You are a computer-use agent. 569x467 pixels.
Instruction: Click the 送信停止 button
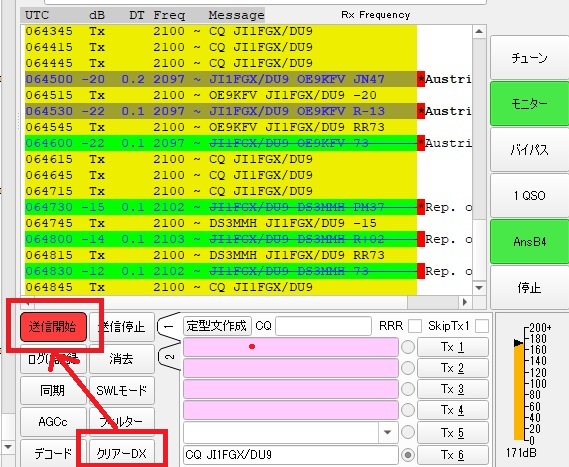122,327
